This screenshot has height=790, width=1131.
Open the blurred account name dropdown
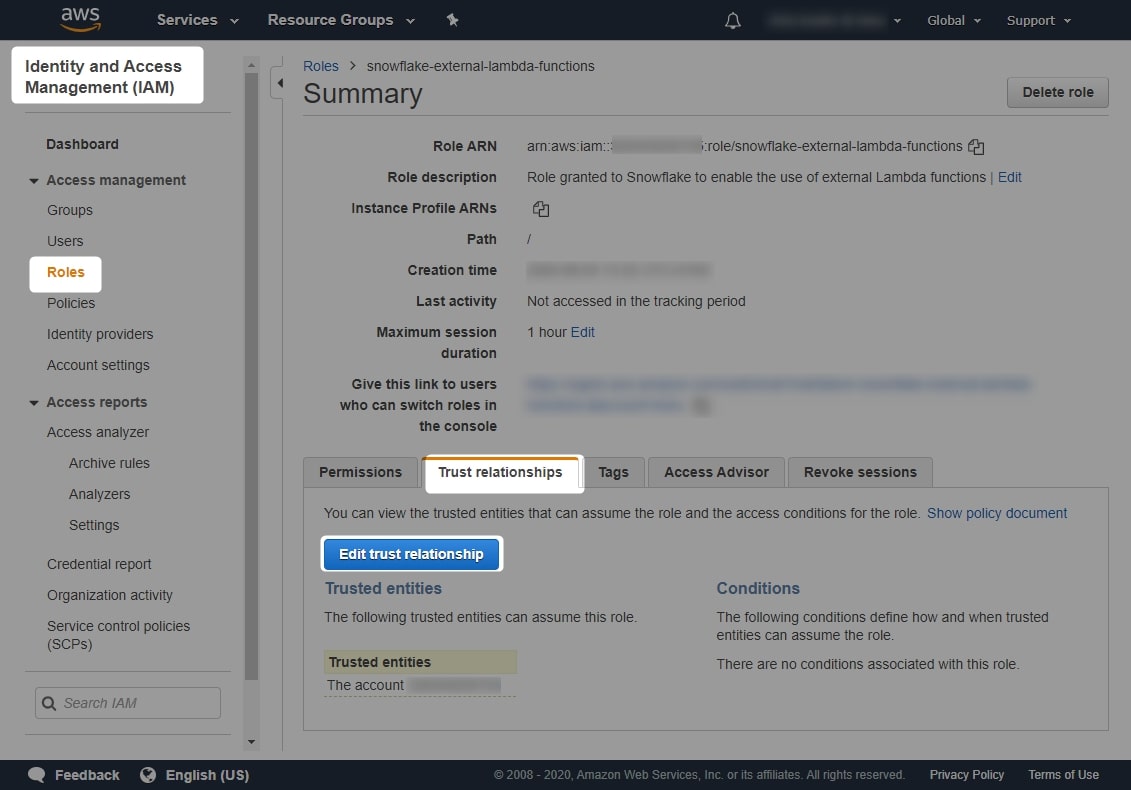coord(834,20)
